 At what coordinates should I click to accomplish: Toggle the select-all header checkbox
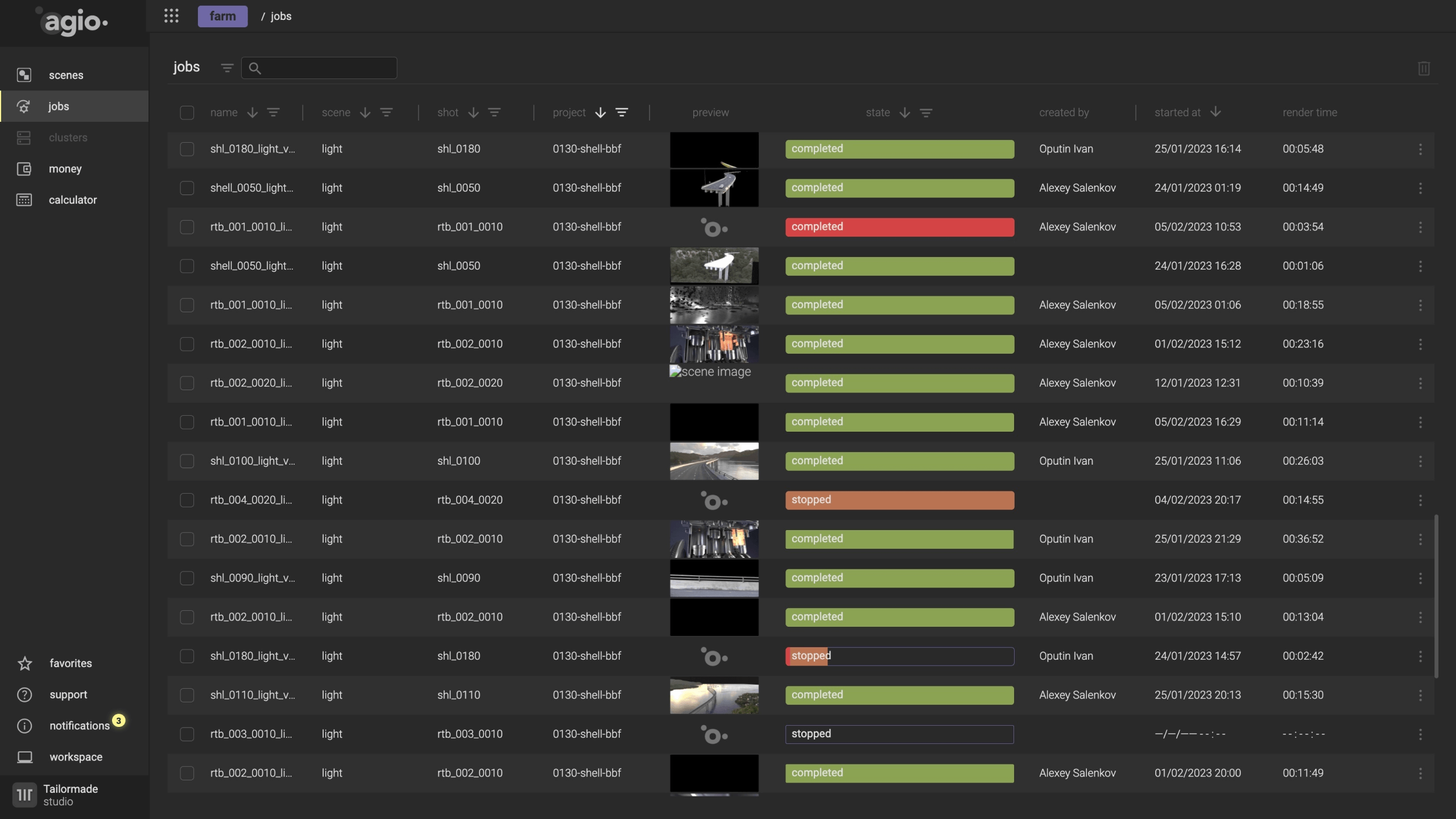tap(187, 113)
